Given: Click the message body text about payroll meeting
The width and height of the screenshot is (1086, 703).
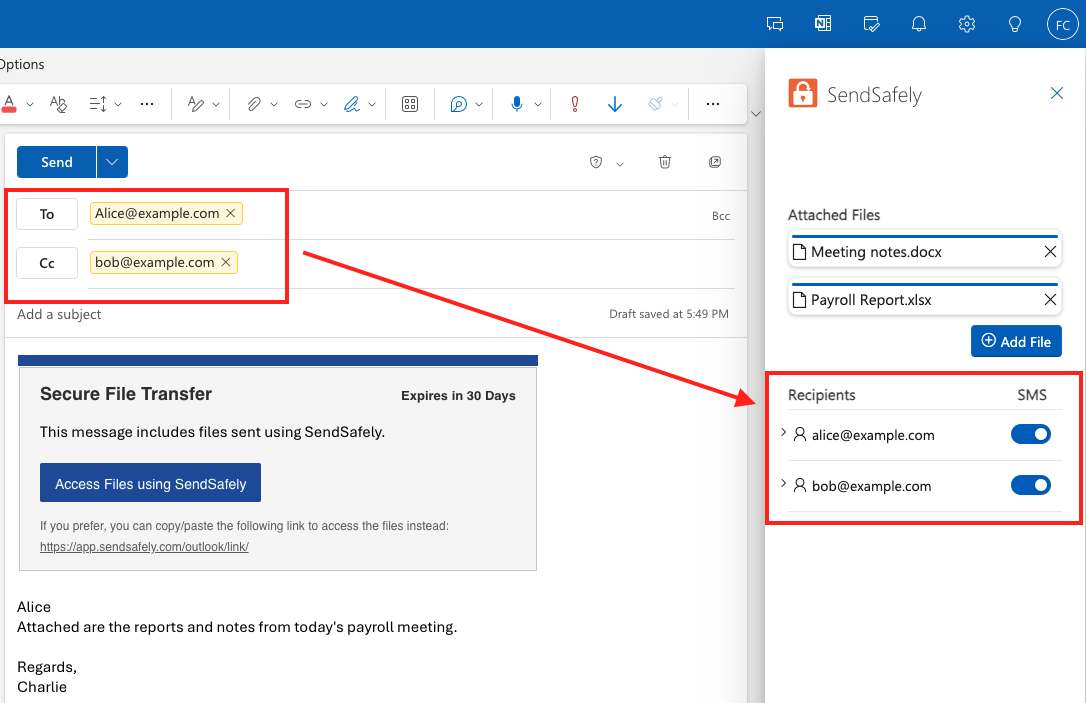Looking at the screenshot, I should (237, 628).
